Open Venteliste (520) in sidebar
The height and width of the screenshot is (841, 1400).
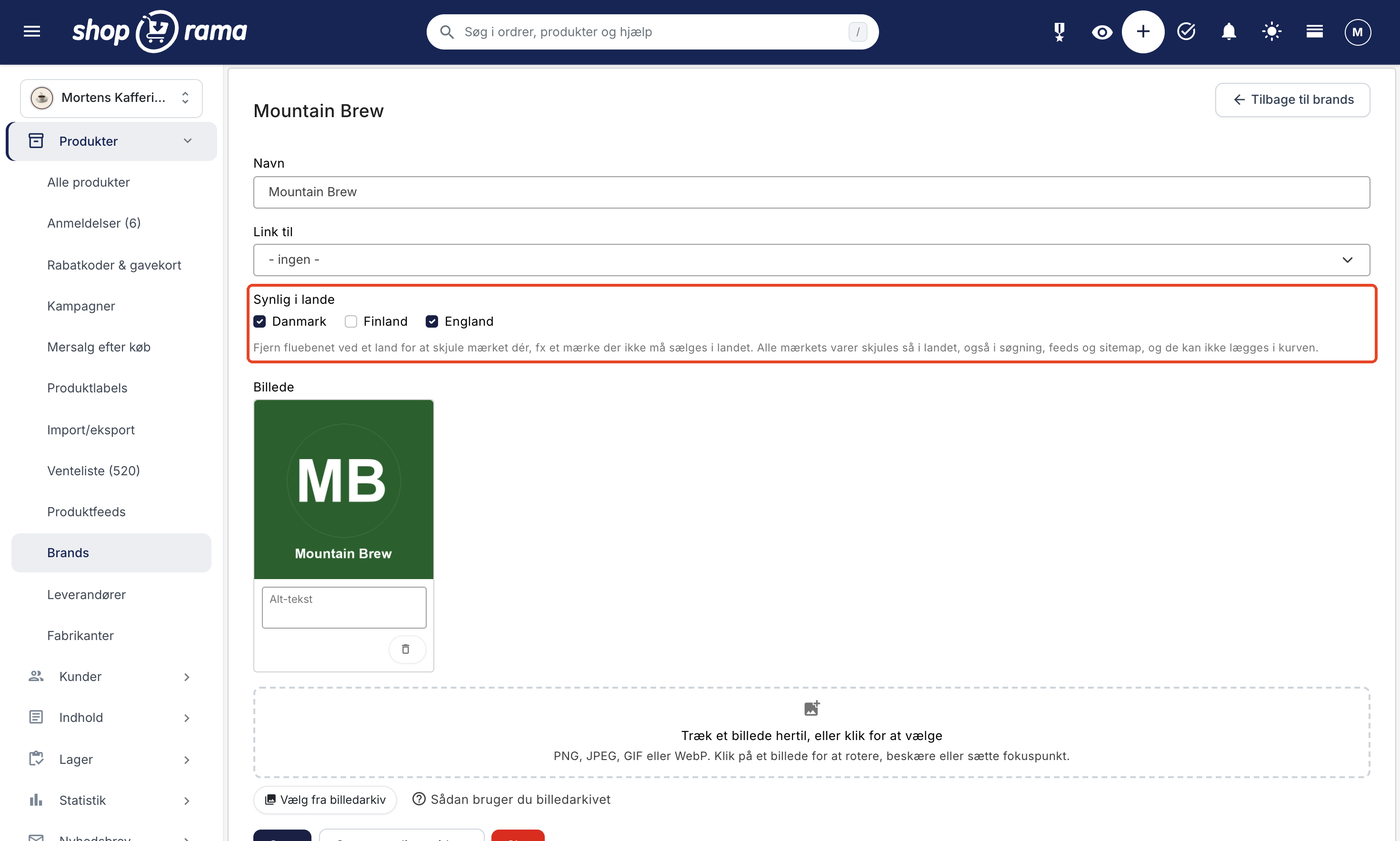tap(93, 470)
